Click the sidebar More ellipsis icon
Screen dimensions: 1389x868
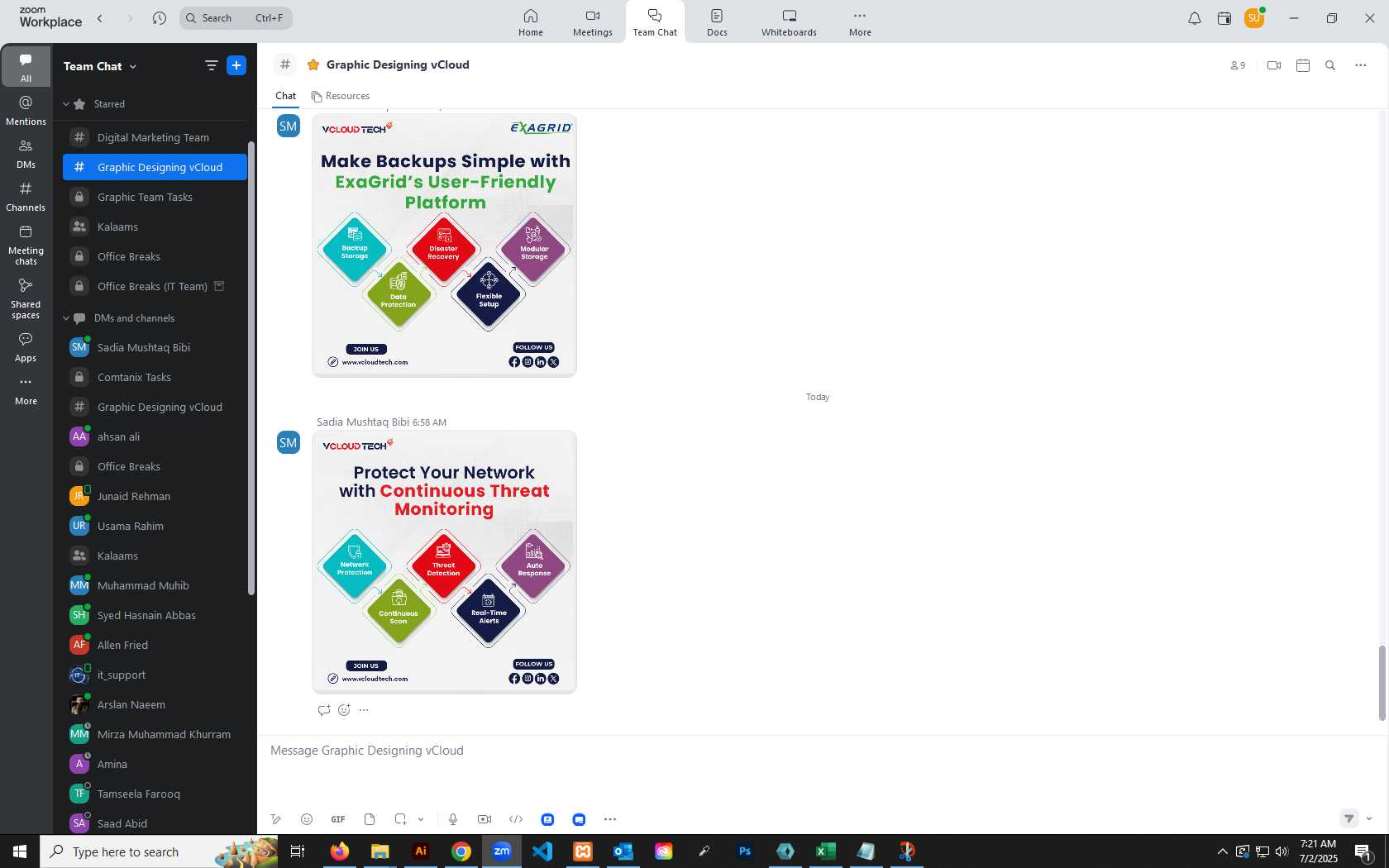click(x=26, y=382)
